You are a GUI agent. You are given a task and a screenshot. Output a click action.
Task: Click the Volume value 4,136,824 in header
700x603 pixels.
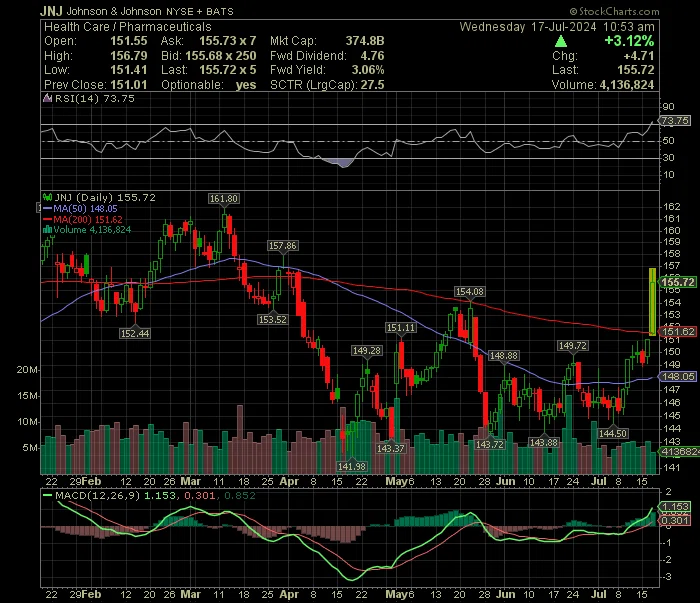click(627, 85)
